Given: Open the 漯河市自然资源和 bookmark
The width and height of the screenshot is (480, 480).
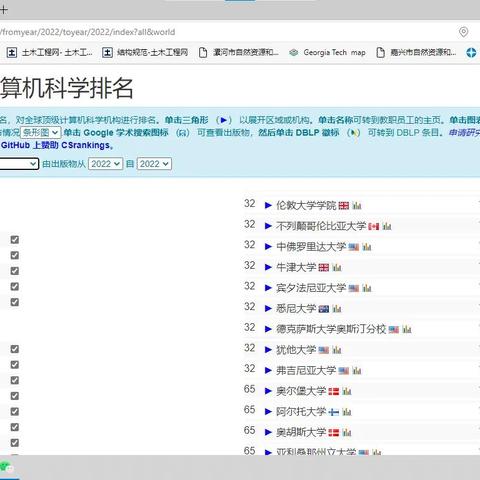Looking at the screenshot, I should point(238,53).
